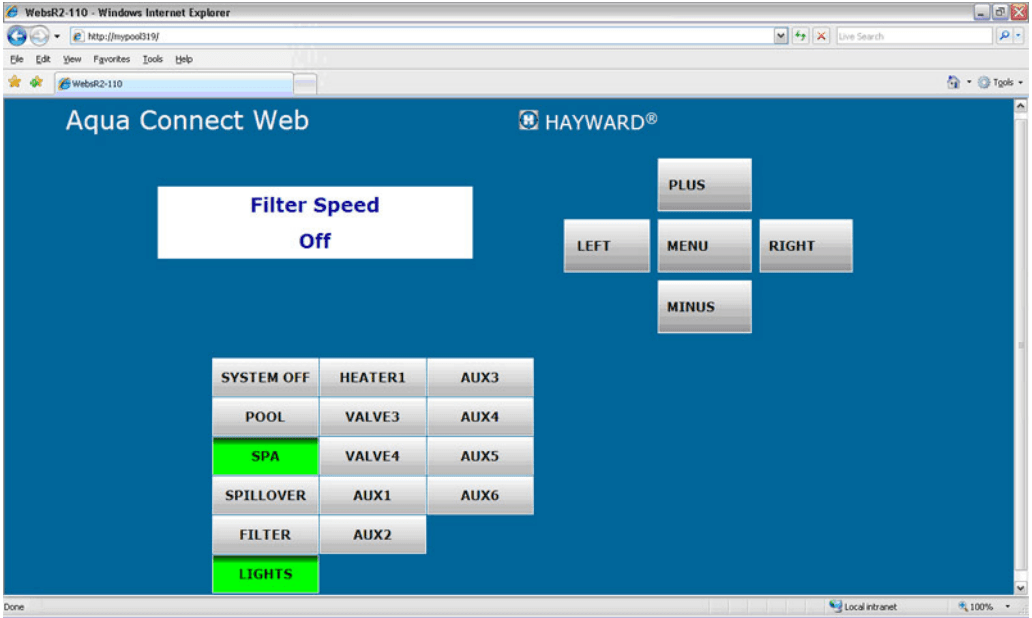1032x618 pixels.
Task: Open the File menu
Action: 16,59
